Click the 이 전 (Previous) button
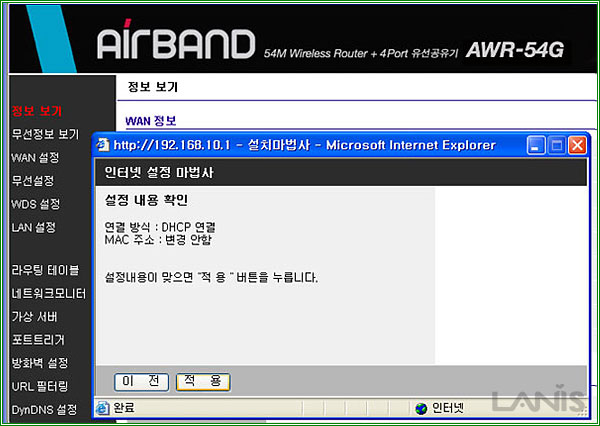This screenshot has width=600, height=426. coord(141,382)
